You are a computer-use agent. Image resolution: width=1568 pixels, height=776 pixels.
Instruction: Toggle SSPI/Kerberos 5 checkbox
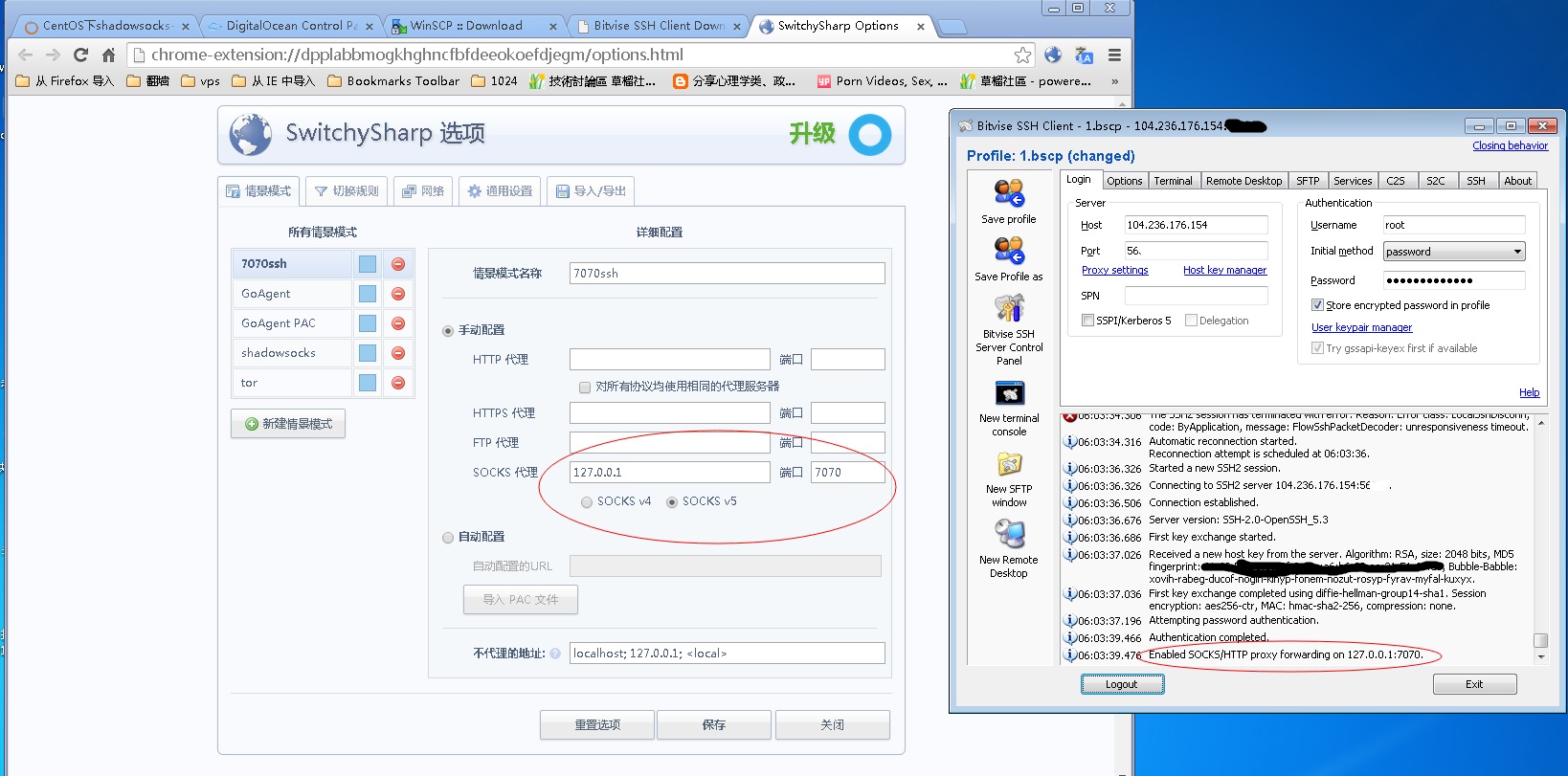click(x=1087, y=321)
